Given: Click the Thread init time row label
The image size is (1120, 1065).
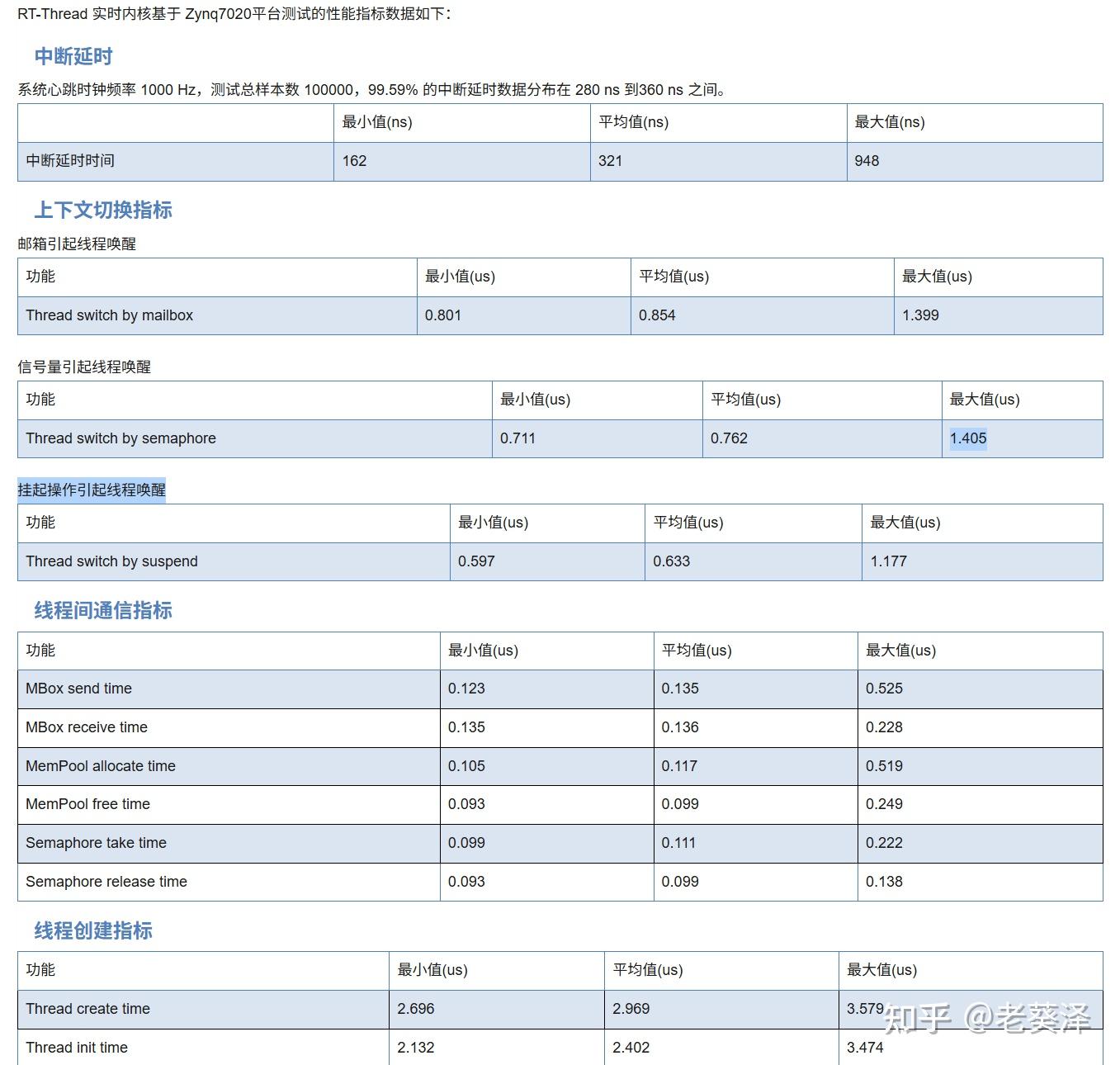Looking at the screenshot, I should 76,1047.
